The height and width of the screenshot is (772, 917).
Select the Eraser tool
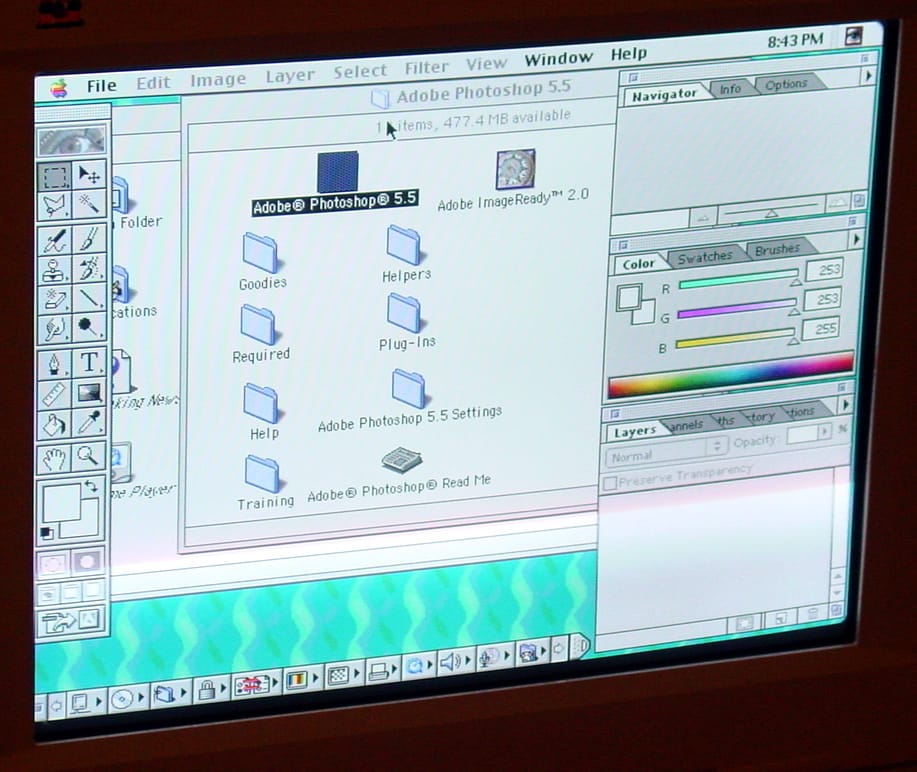click(x=54, y=300)
